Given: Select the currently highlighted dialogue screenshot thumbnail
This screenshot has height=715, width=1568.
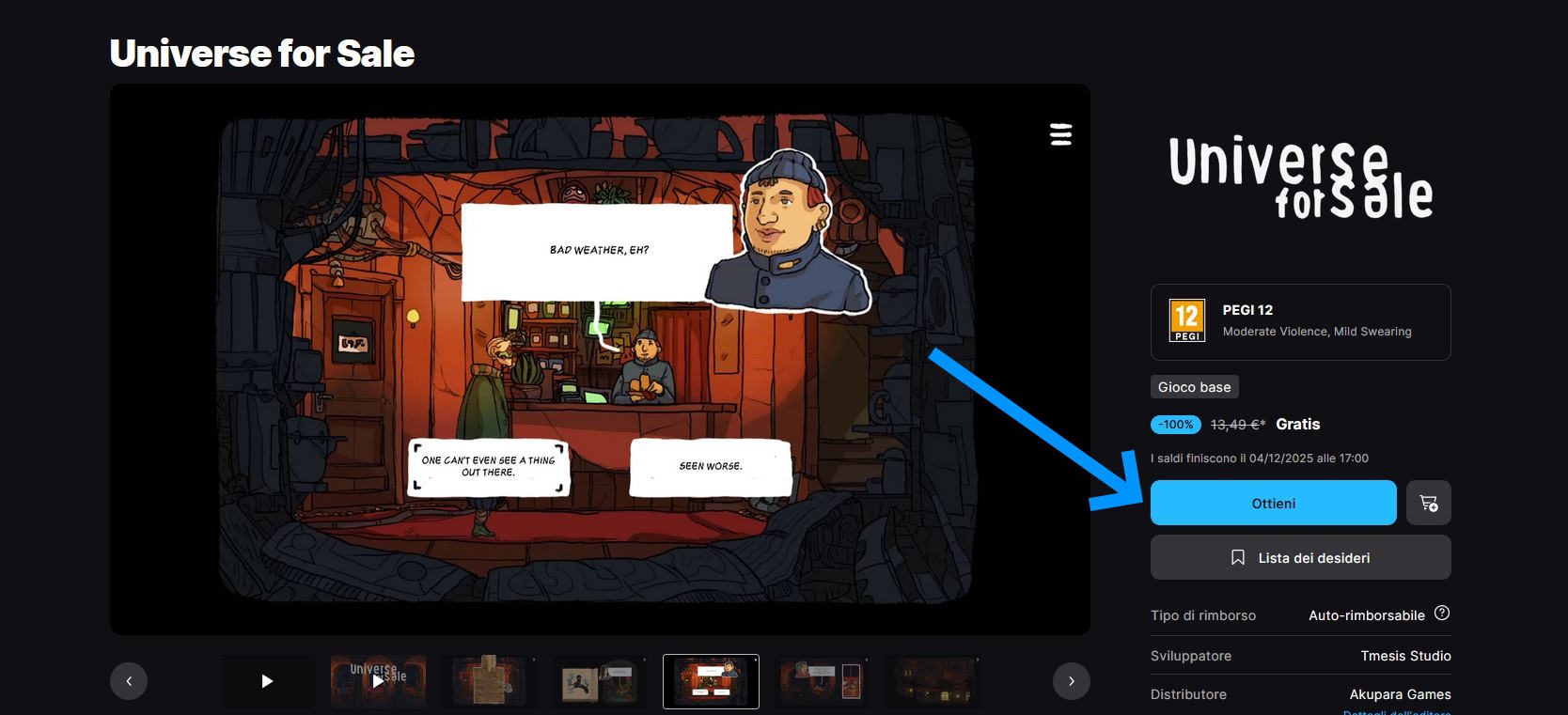Looking at the screenshot, I should pos(711,681).
